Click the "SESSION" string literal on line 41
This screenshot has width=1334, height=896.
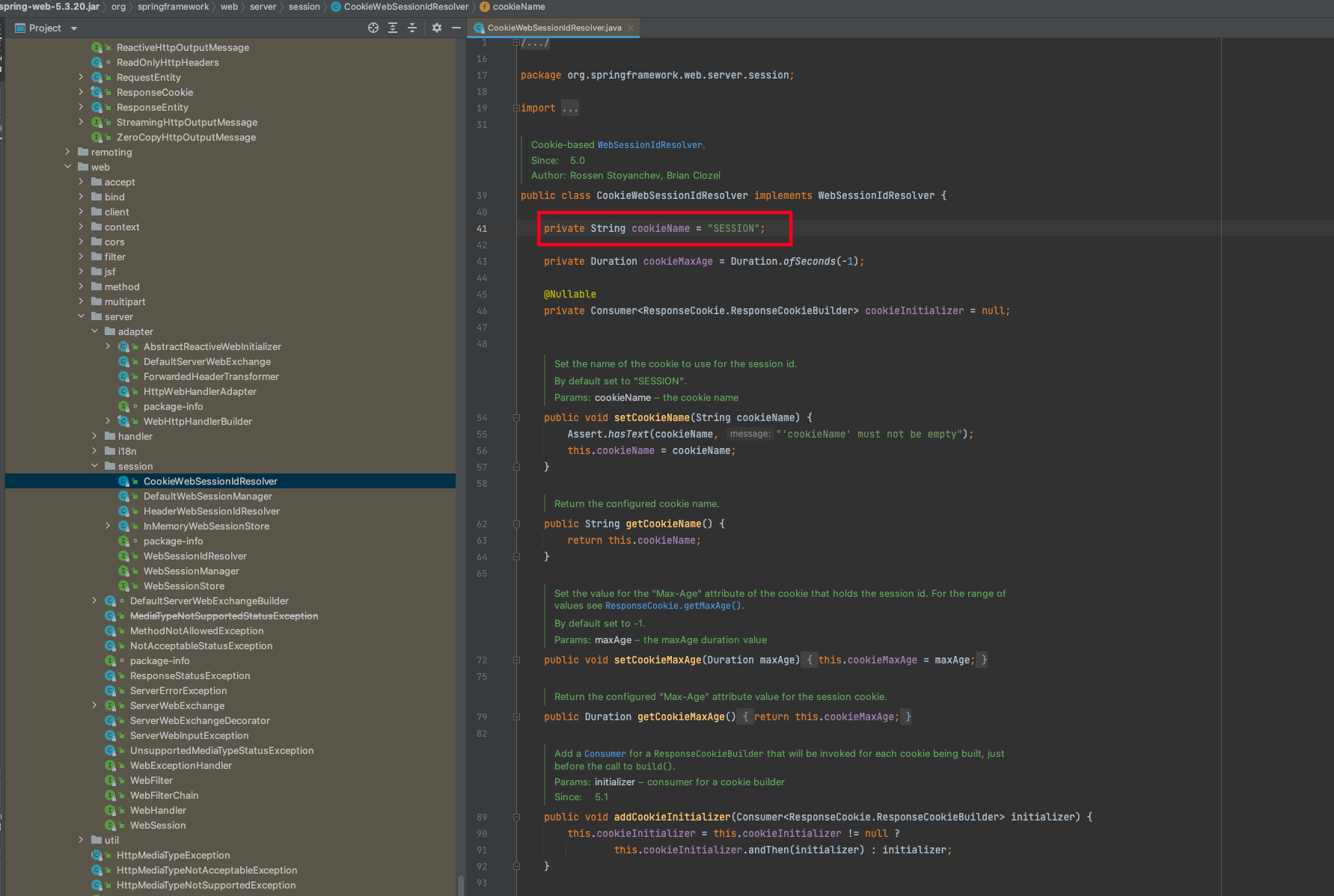[x=733, y=229]
